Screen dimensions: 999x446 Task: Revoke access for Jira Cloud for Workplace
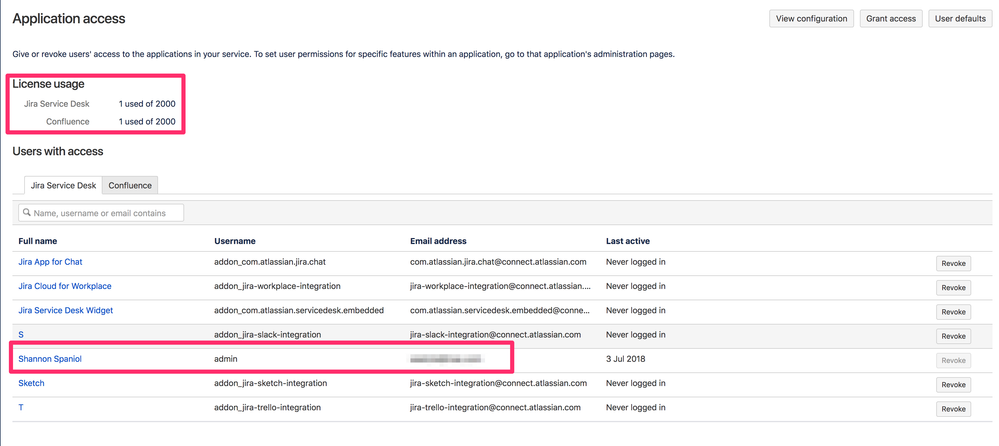click(953, 287)
